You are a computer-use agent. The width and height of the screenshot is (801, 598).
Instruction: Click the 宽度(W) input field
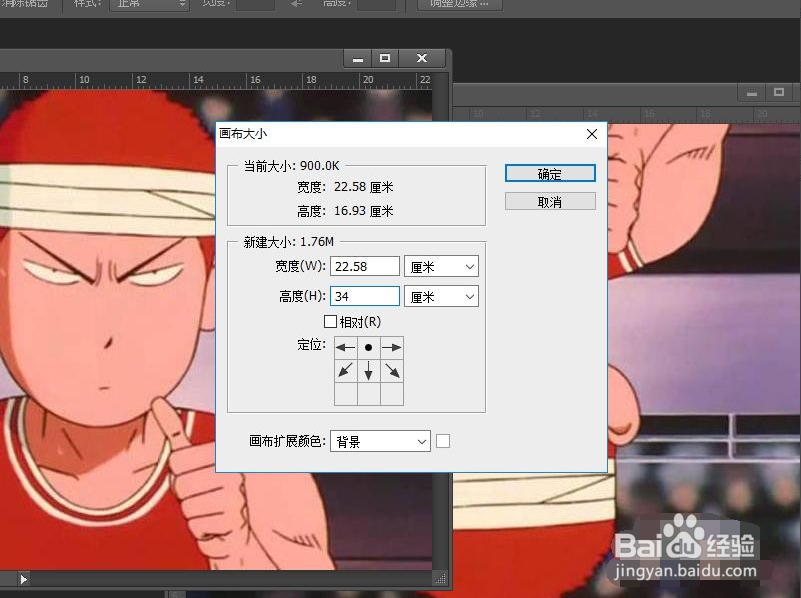tap(365, 267)
